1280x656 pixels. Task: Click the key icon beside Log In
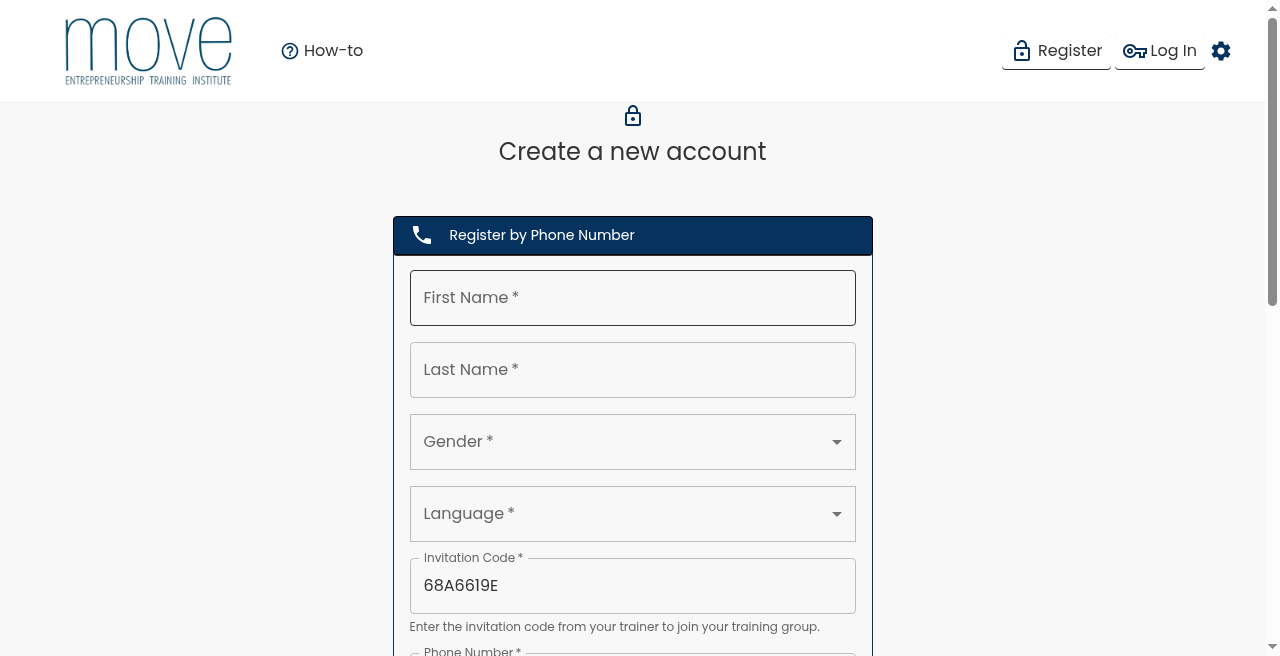point(1134,51)
